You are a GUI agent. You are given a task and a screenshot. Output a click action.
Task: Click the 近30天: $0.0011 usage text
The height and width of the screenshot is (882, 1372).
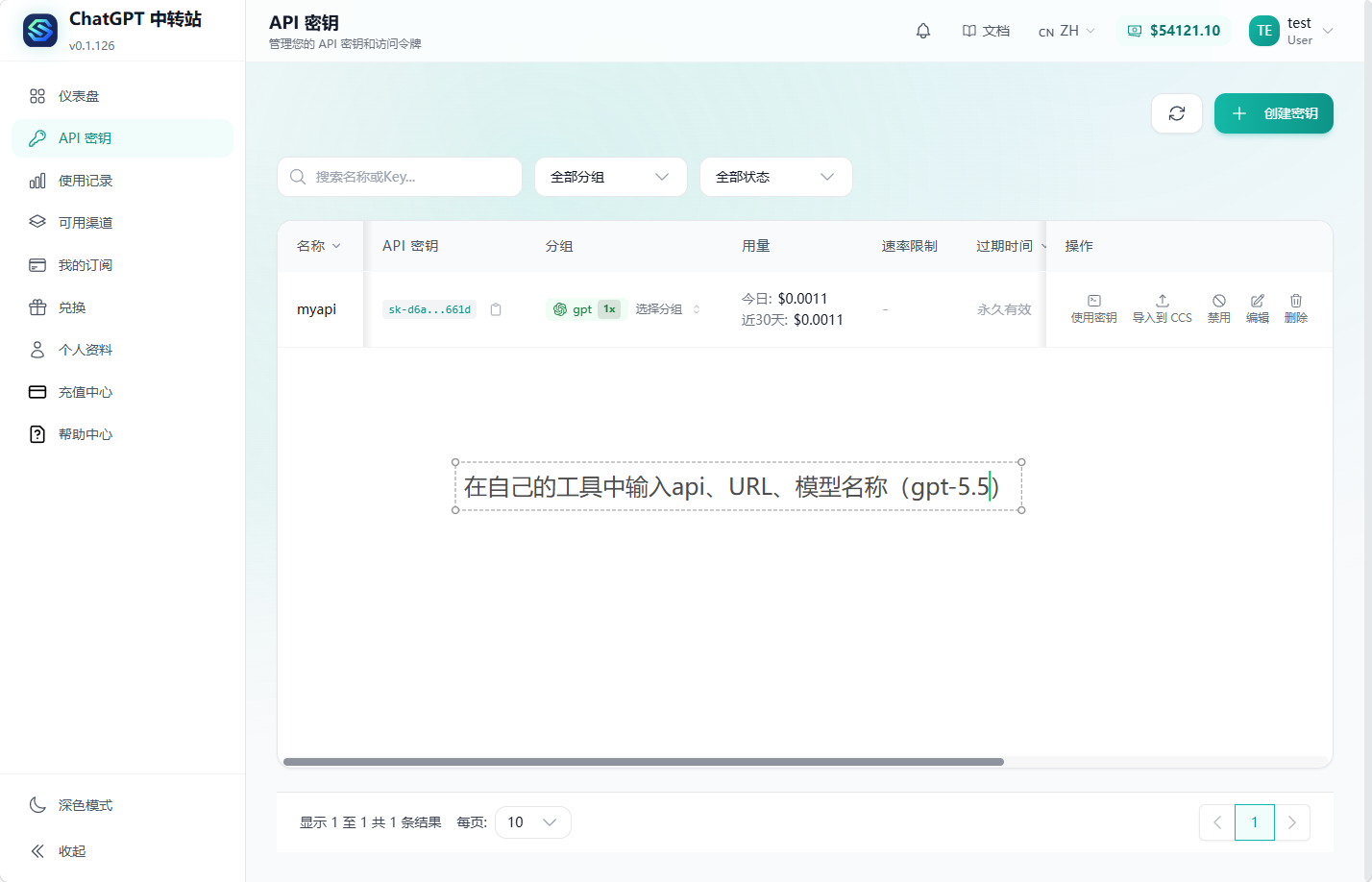tap(793, 320)
